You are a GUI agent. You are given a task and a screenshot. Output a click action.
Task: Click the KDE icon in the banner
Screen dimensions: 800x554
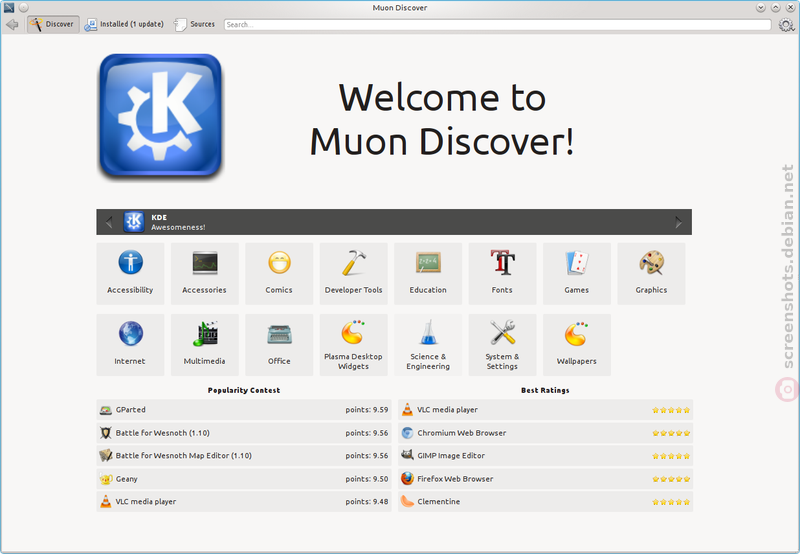(134, 222)
